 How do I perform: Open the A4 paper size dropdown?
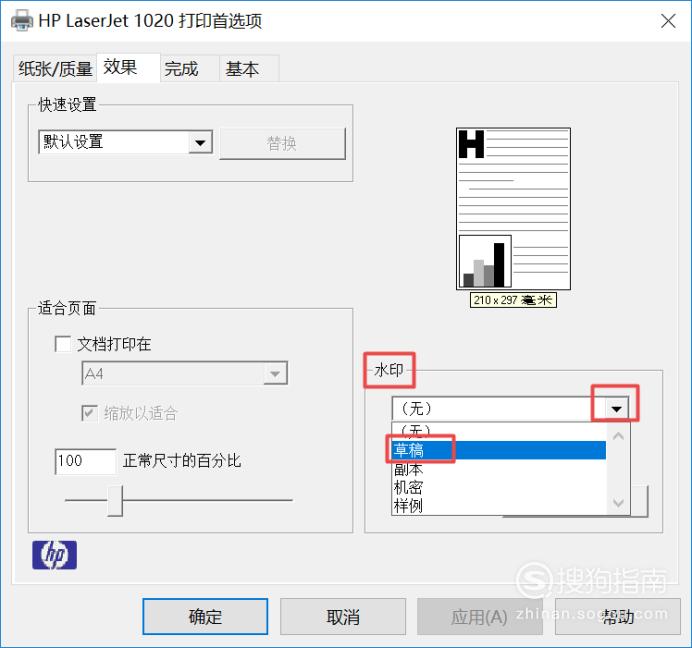[184, 373]
